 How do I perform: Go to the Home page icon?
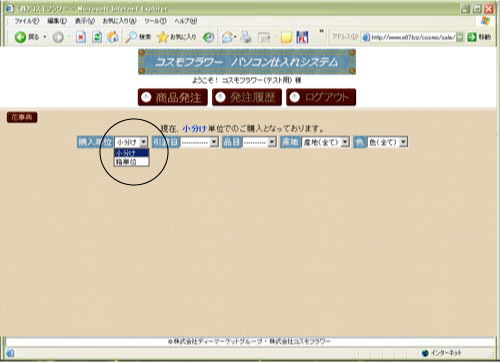113,37
